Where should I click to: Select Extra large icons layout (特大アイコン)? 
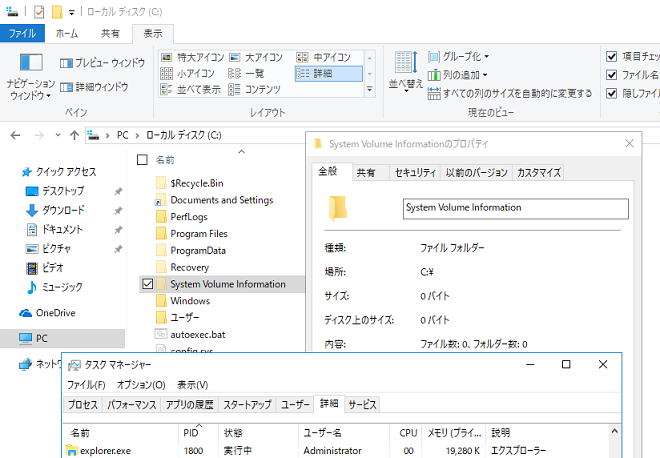click(192, 57)
